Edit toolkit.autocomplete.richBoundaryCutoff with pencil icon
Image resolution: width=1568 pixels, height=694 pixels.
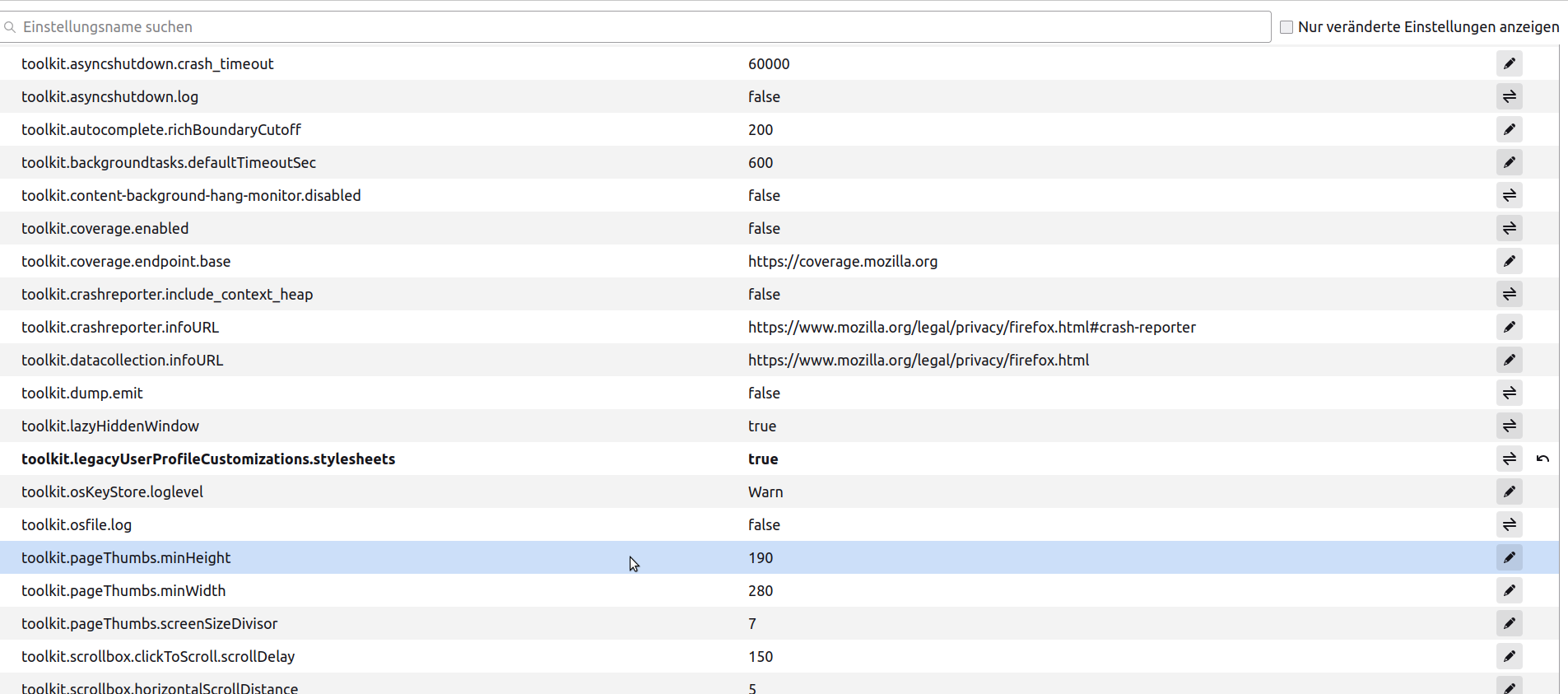point(1509,129)
